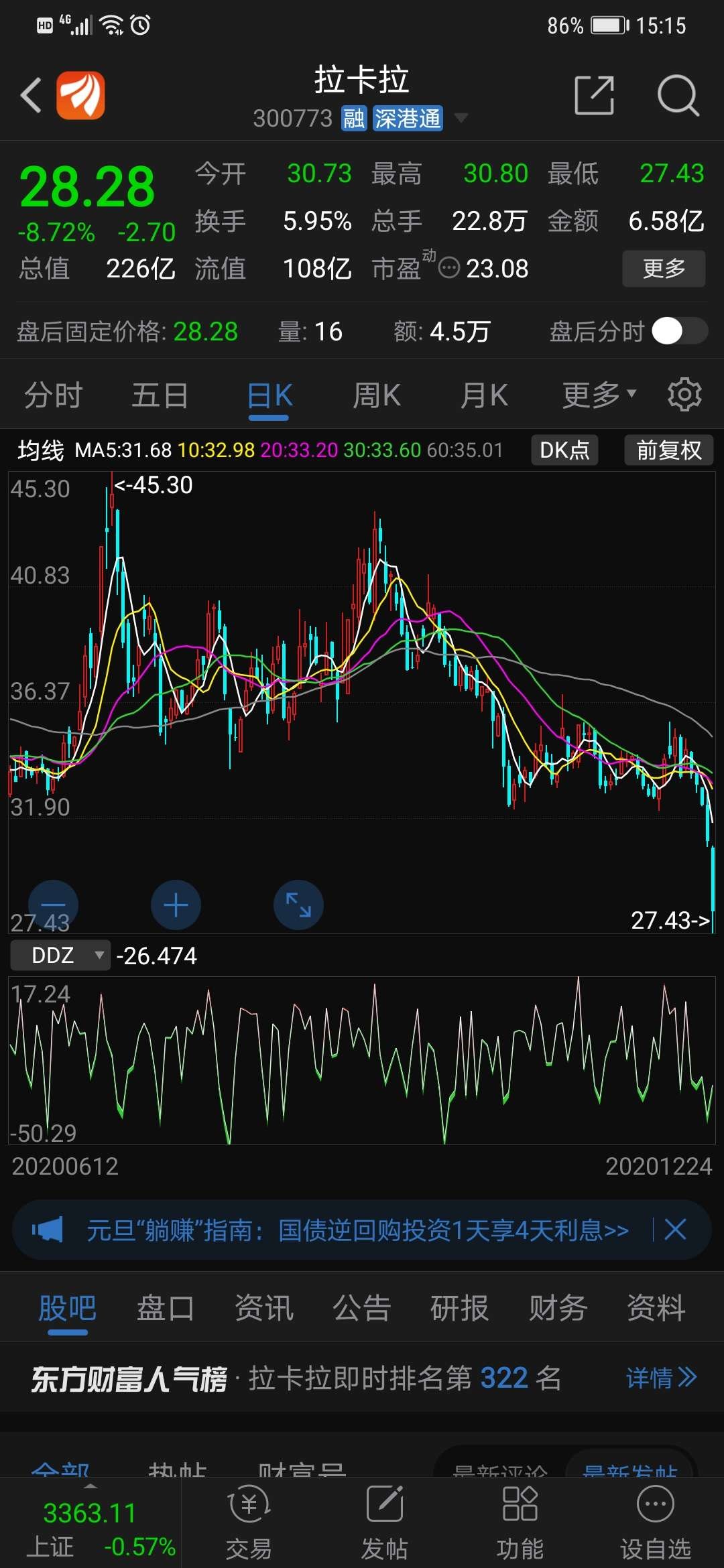The height and width of the screenshot is (1568, 724).
Task: Tap the 东方财富人气榜 ranking text
Action: [x=129, y=1379]
